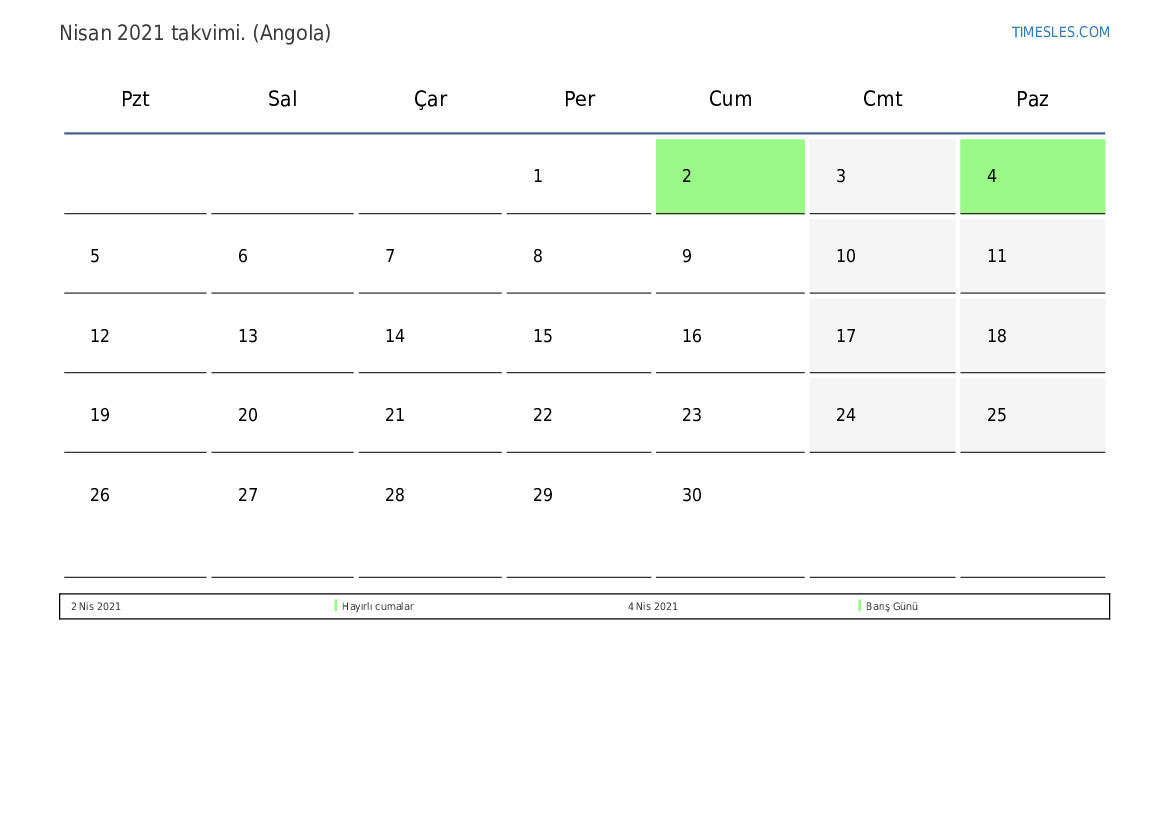
Task: Open the TIMESLES.COM link
Action: [x=1060, y=32]
